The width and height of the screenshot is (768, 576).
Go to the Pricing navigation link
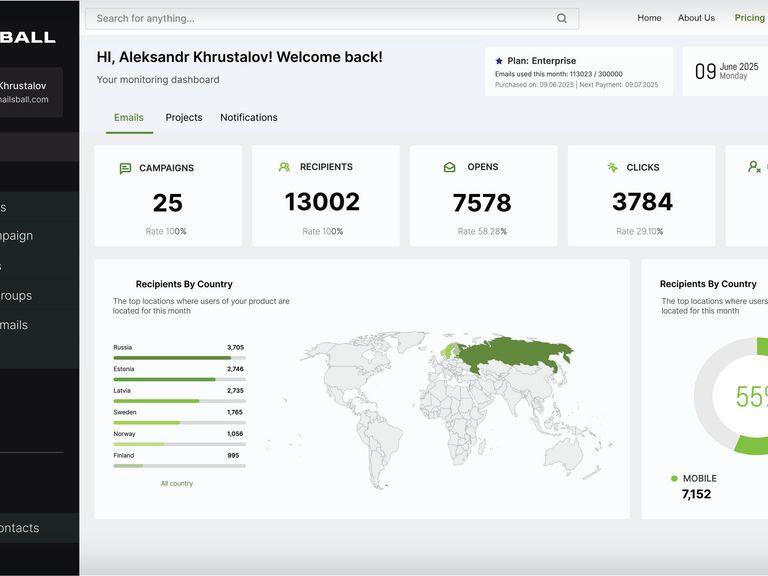(749, 18)
